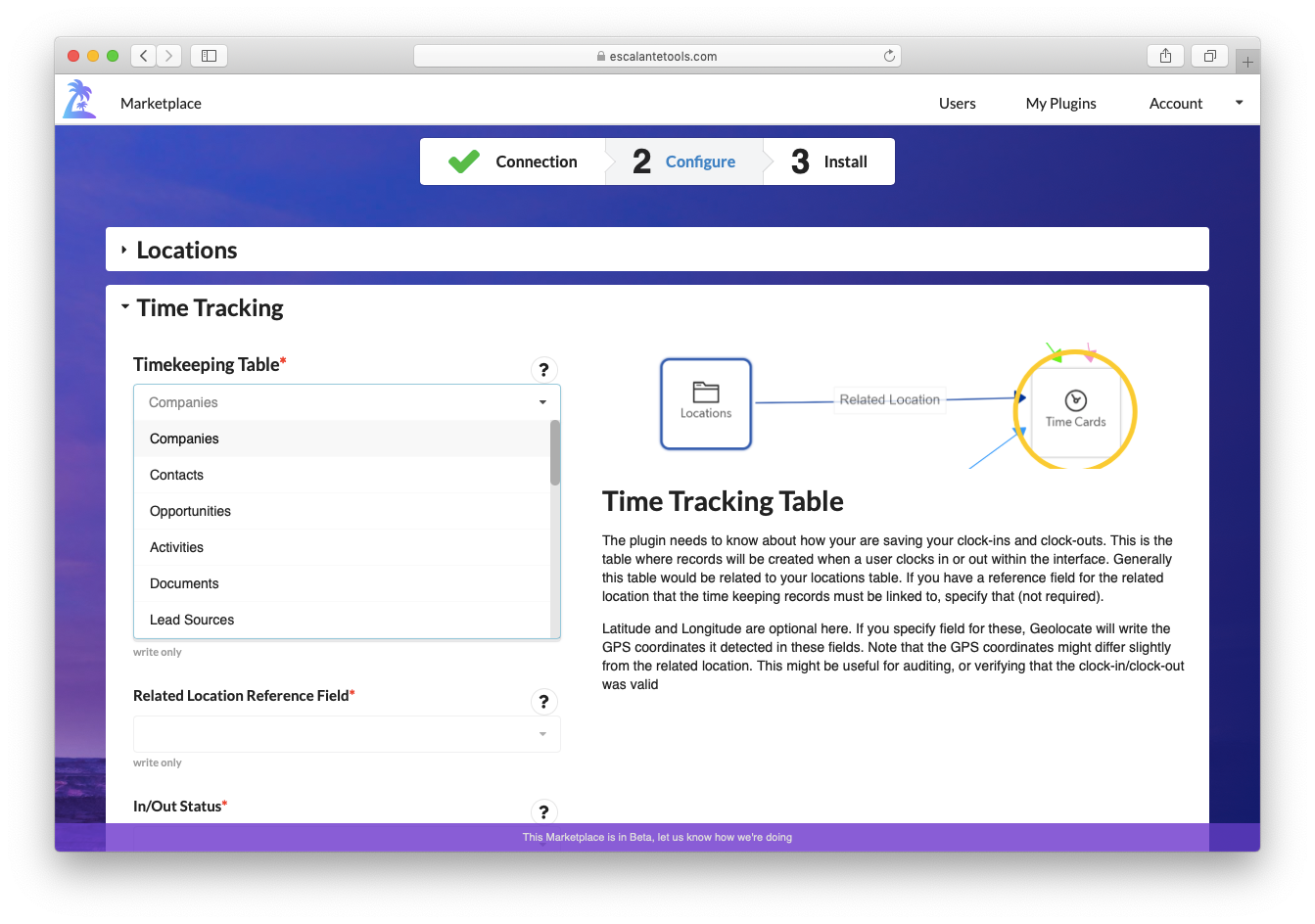Open the Account dropdown arrow

pyautogui.click(x=1239, y=101)
